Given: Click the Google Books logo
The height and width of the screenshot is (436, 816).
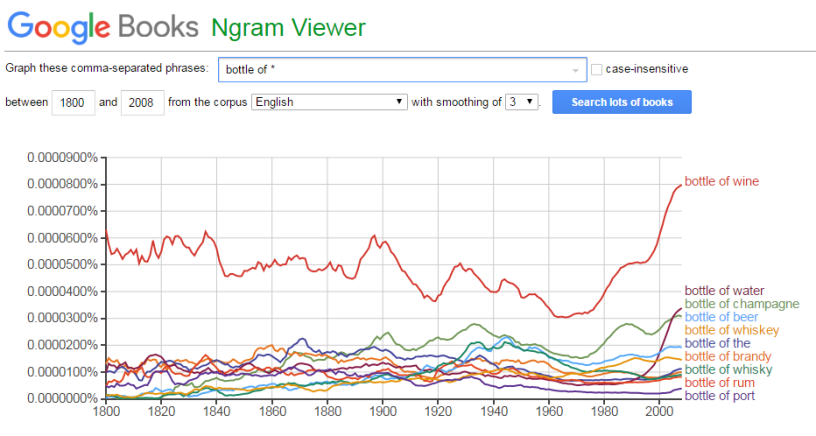Looking at the screenshot, I should pyautogui.click(x=103, y=27).
